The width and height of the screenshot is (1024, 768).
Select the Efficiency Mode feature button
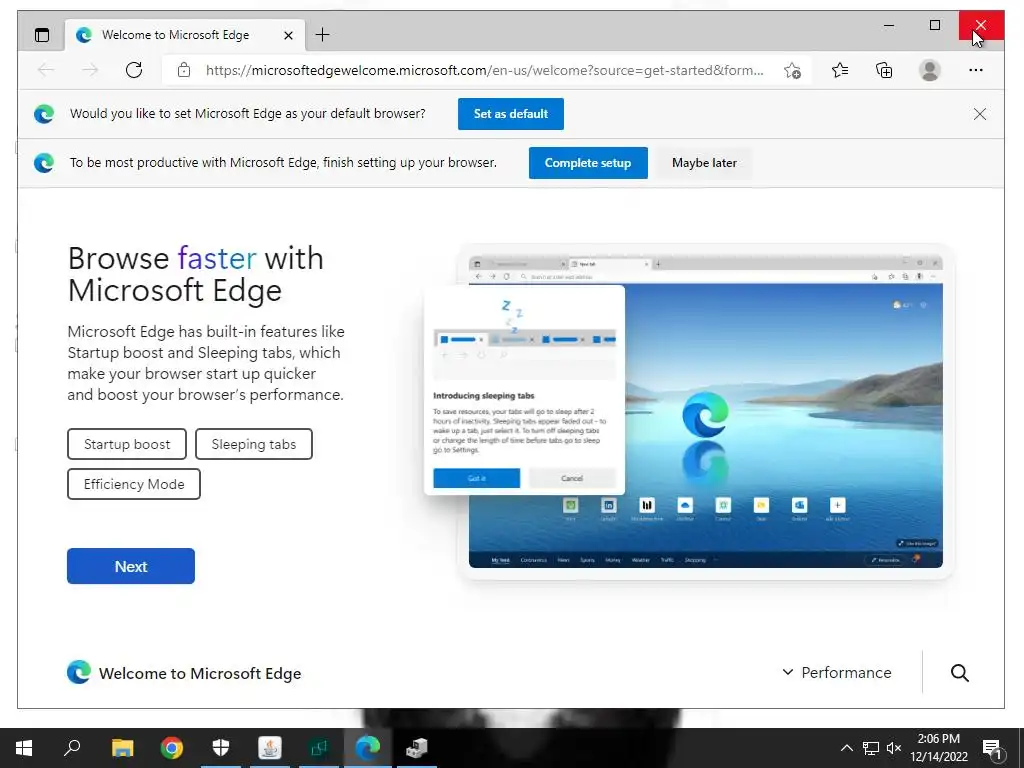pyautogui.click(x=134, y=484)
